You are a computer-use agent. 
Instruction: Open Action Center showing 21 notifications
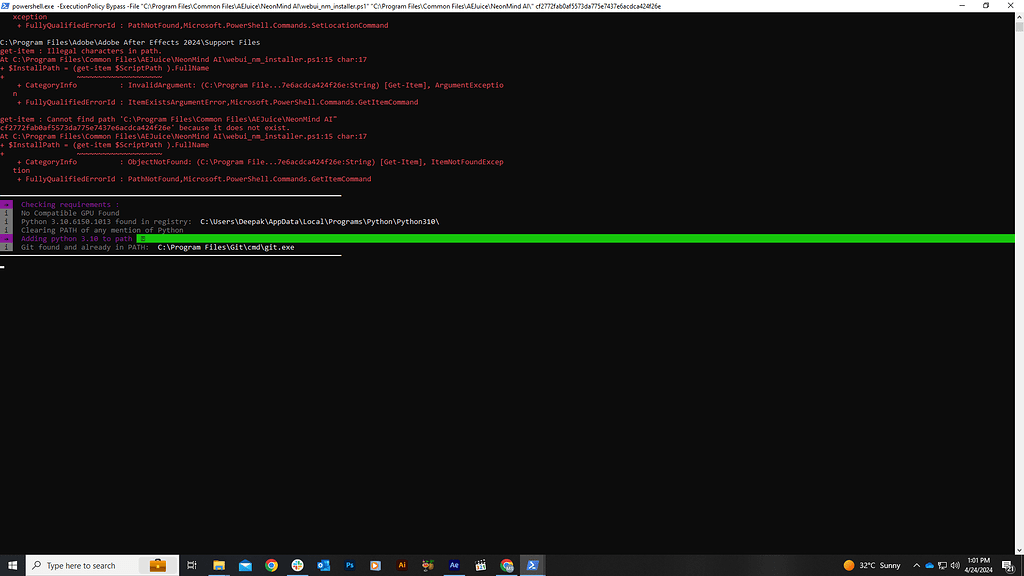[1010, 565]
